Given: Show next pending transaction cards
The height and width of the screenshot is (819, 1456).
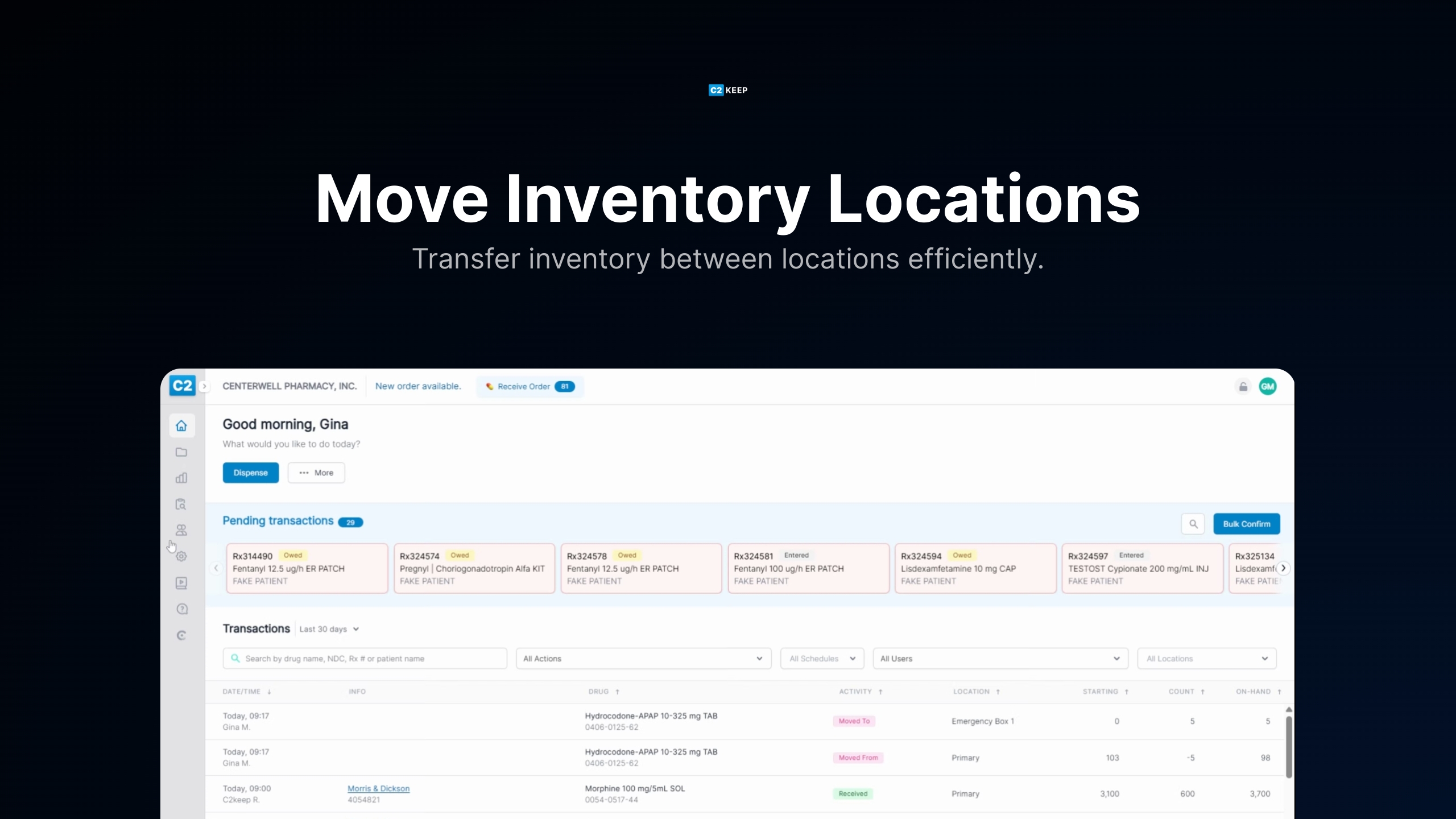Looking at the screenshot, I should tap(1283, 568).
